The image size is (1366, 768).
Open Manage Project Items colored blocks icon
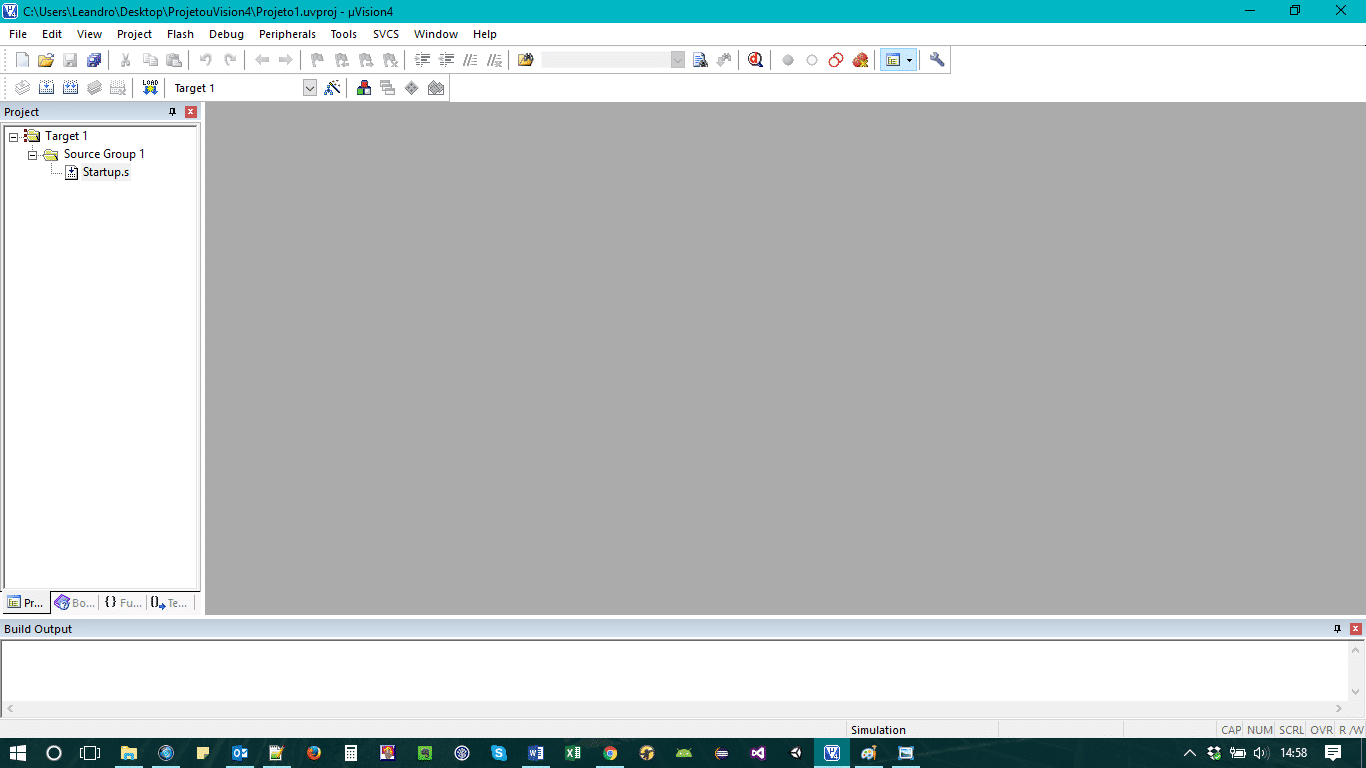pos(364,88)
